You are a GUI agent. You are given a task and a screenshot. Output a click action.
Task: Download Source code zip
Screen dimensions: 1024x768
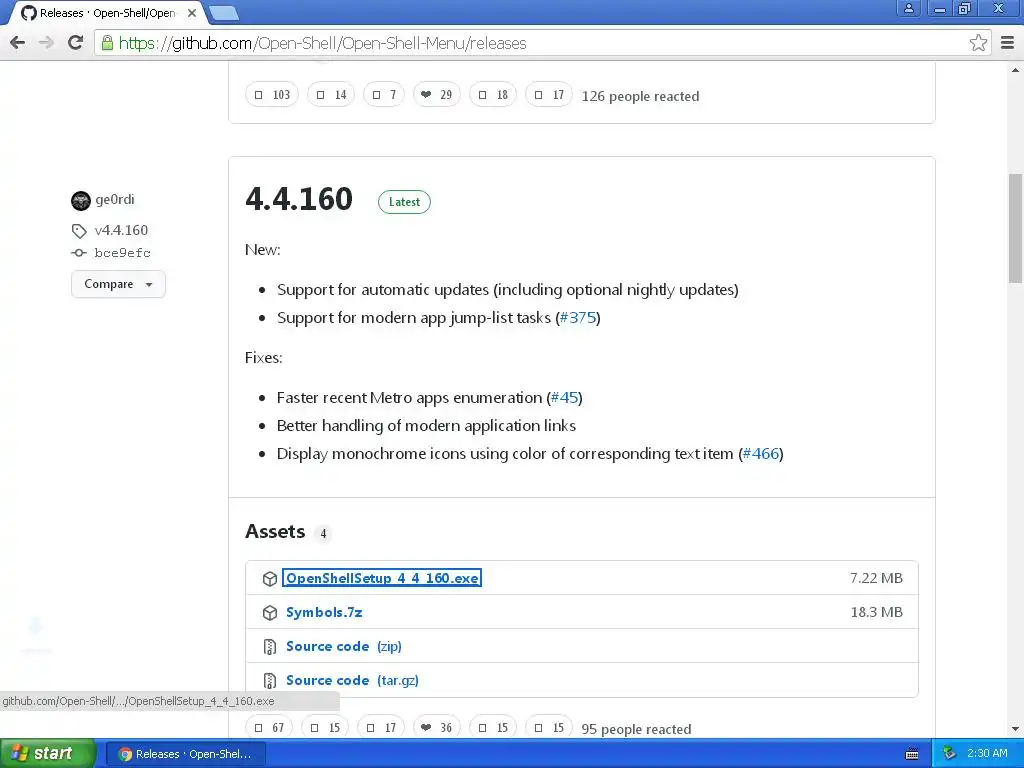[344, 646]
